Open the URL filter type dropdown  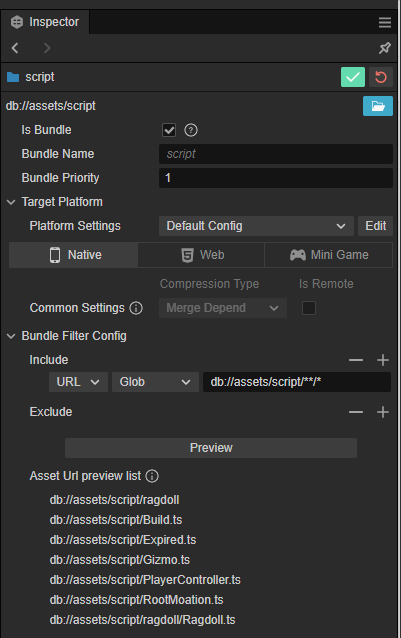click(x=78, y=382)
